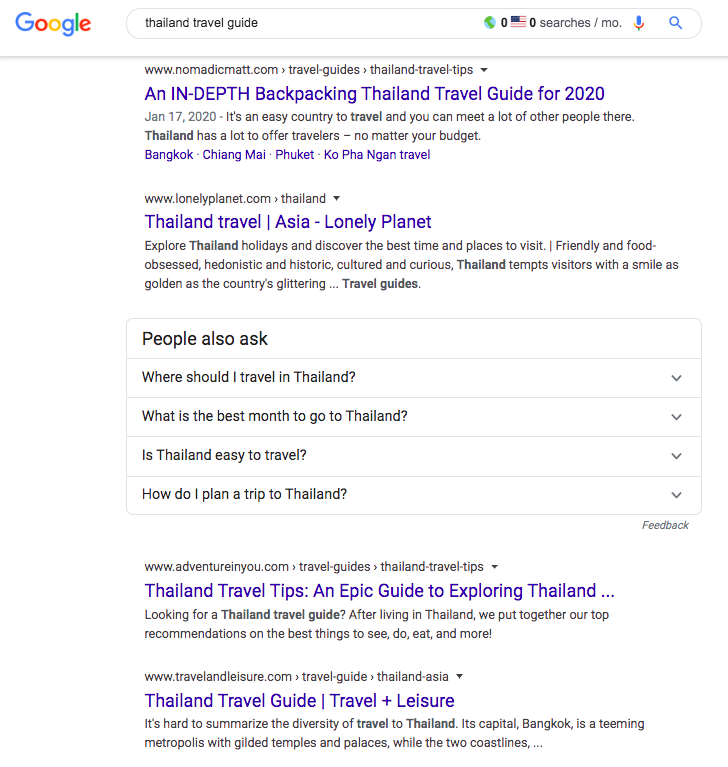This screenshot has width=728, height=767.
Task: Click the Bangkok sitelink
Action: (169, 155)
